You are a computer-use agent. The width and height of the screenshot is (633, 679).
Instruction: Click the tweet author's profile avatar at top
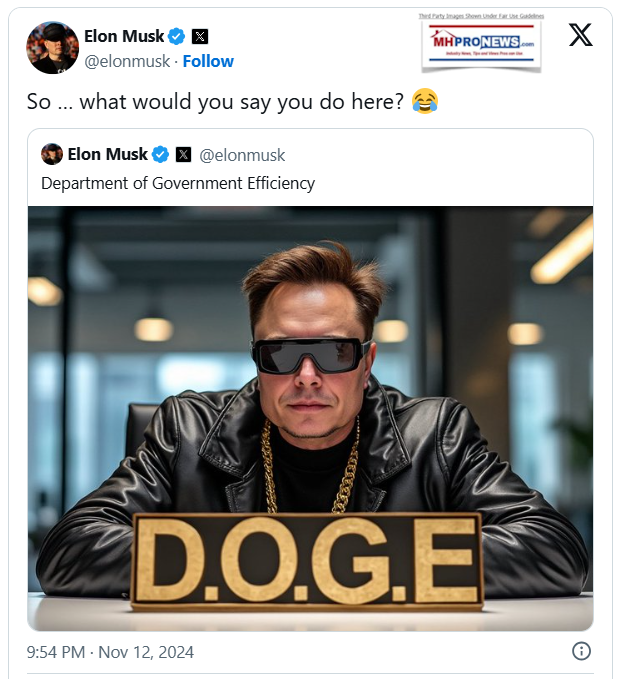53,47
